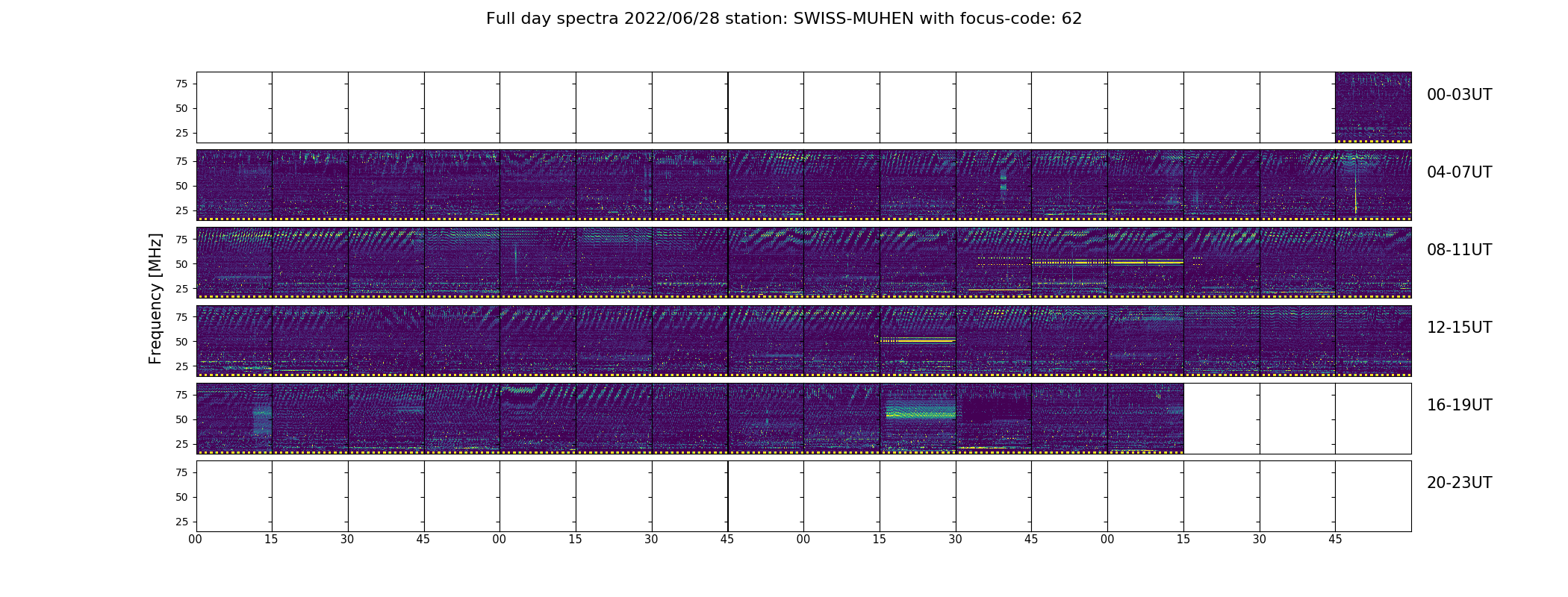Click the rightmost 45 time-axis tick label
Image resolution: width=1568 pixels, height=597 pixels.
[1335, 540]
